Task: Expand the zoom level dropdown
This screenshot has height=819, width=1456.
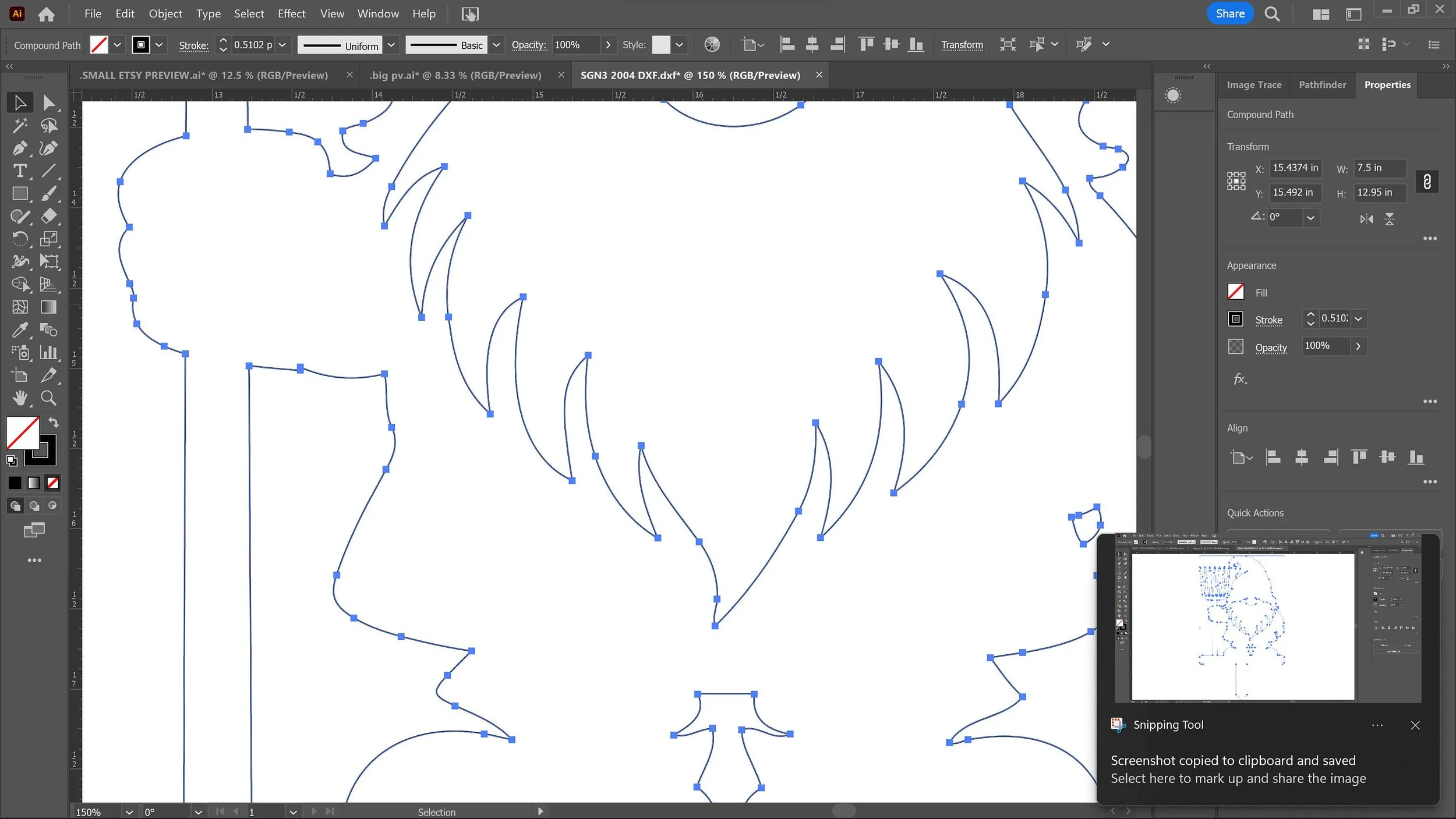Action: [129, 811]
